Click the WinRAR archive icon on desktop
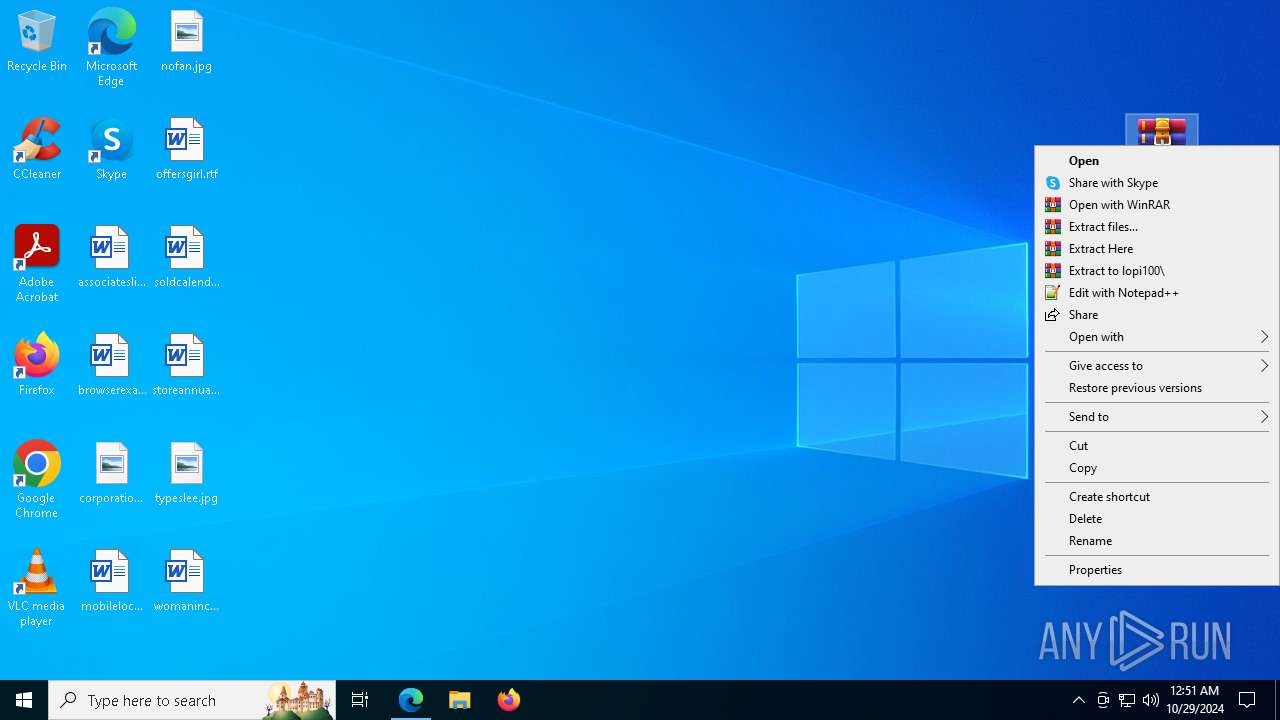This screenshot has height=720, width=1280. tap(1161, 131)
